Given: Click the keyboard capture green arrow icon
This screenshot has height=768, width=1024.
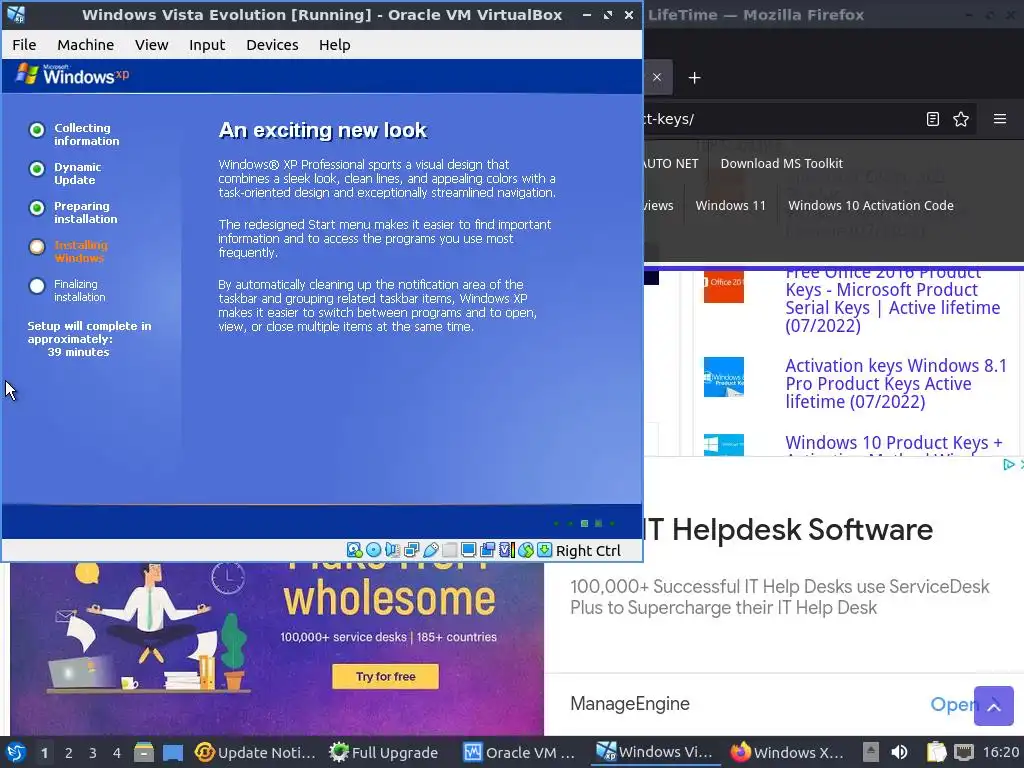Looking at the screenshot, I should tap(545, 550).
